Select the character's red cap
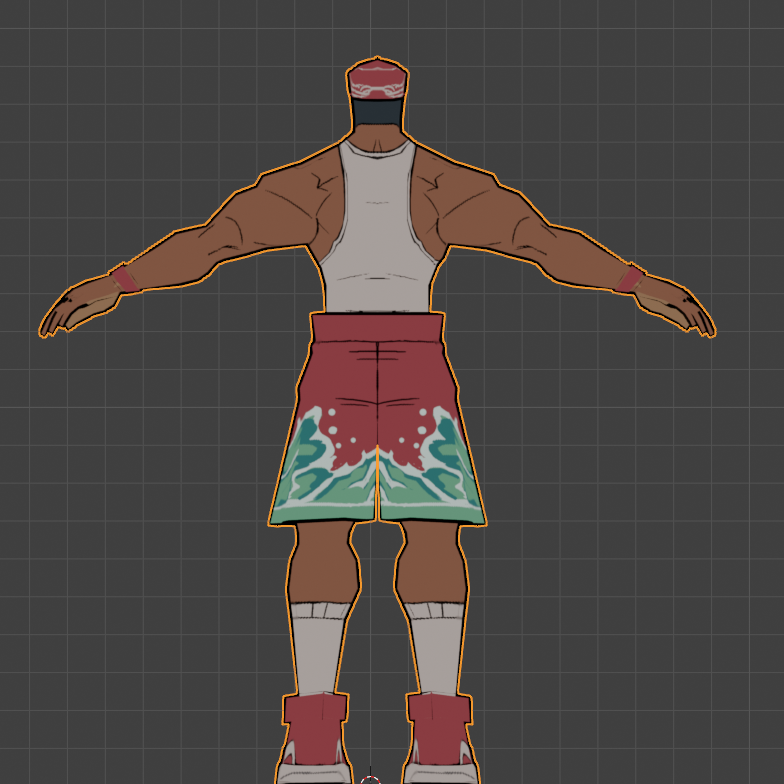This screenshot has height=784, width=784. click(378, 79)
